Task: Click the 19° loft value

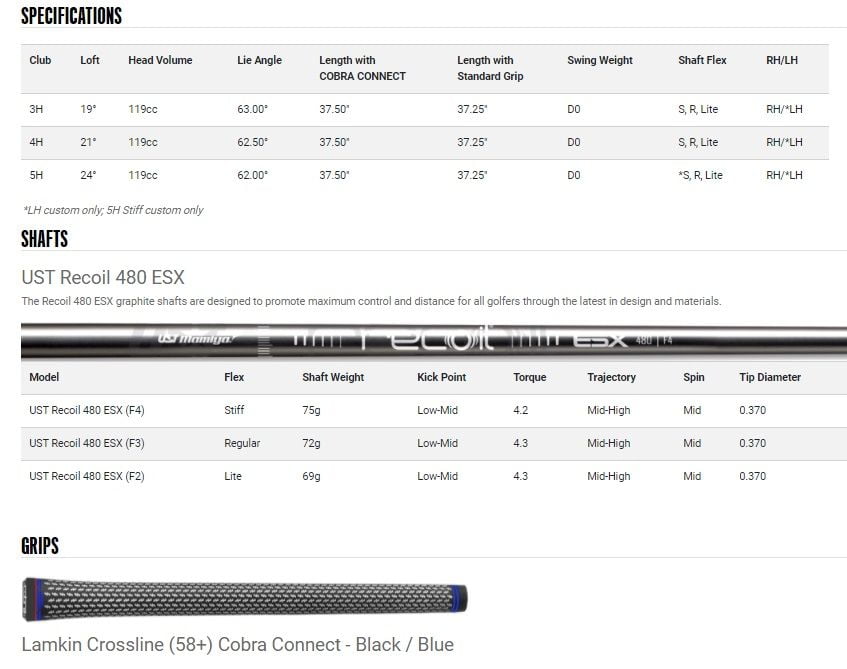Action: [88, 109]
